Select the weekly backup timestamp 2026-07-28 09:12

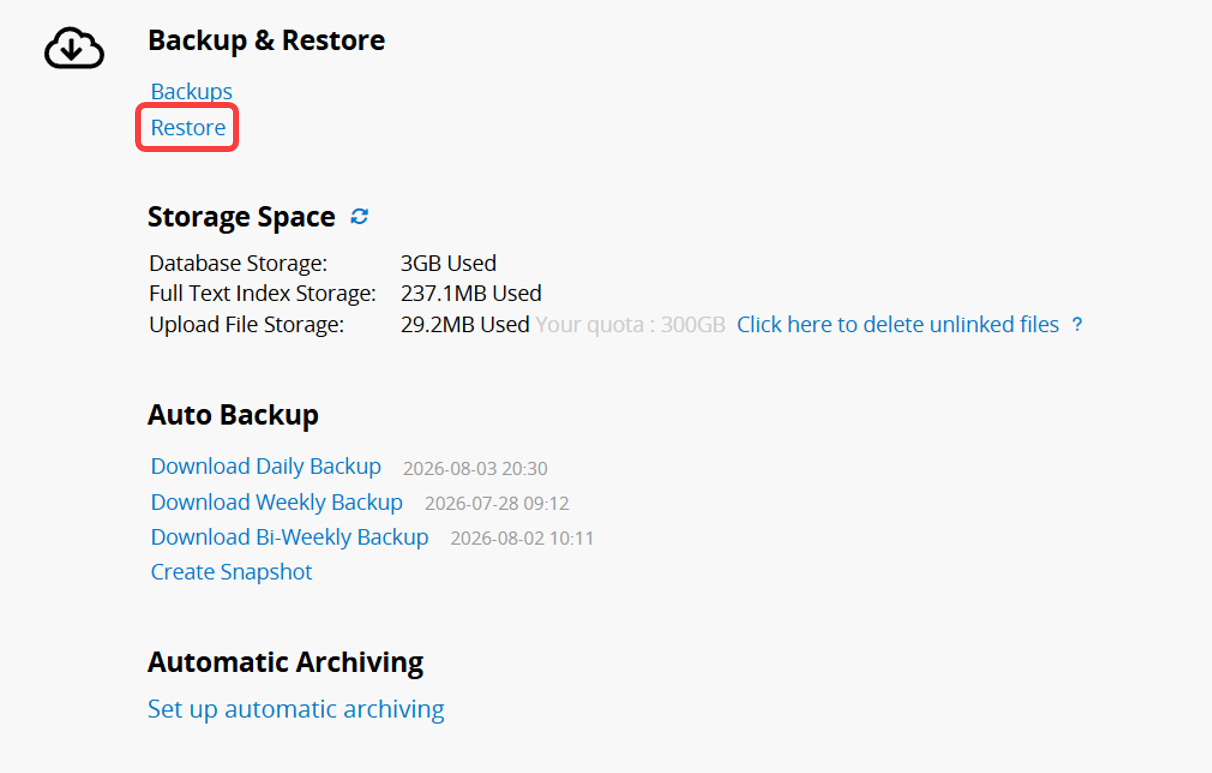(x=497, y=503)
